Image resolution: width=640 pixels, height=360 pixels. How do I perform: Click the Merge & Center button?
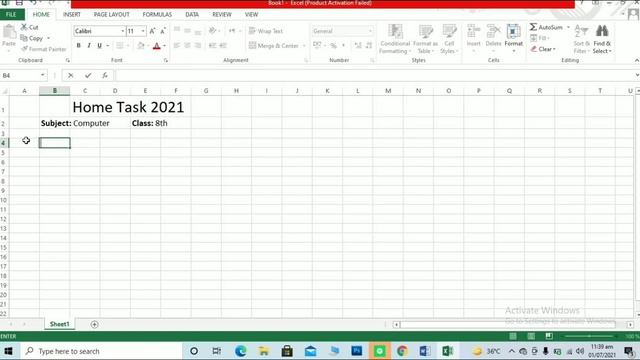pos(273,46)
